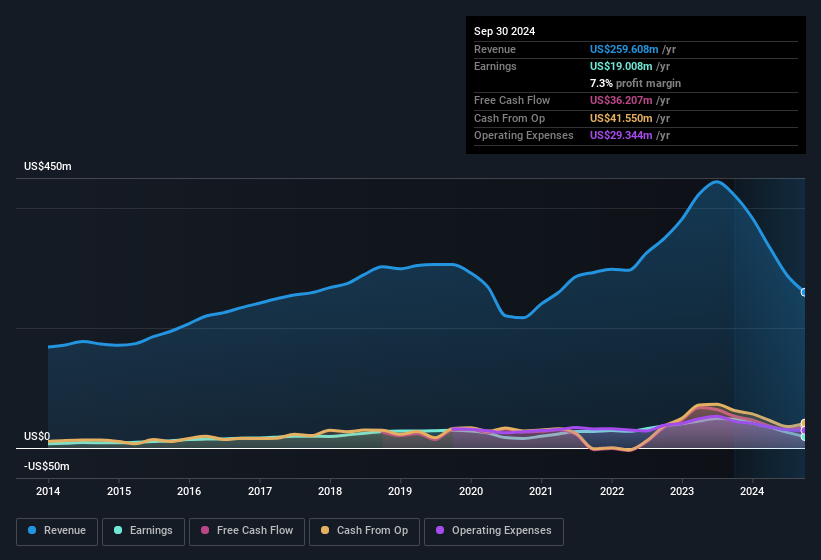This screenshot has width=821, height=560.
Task: Click the 2016 x-axis label
Action: pos(189,491)
